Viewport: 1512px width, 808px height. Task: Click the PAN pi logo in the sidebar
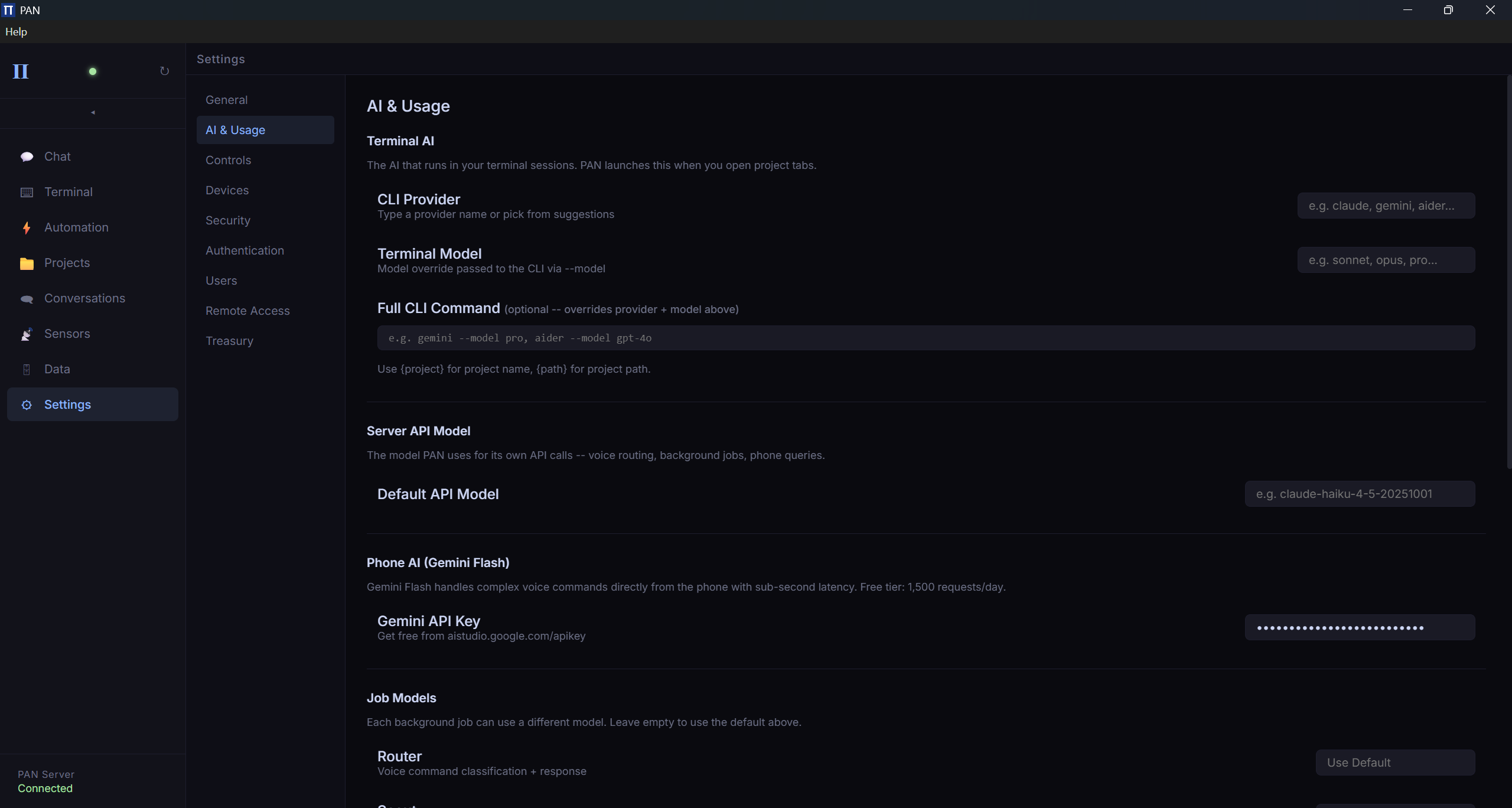[x=21, y=71]
